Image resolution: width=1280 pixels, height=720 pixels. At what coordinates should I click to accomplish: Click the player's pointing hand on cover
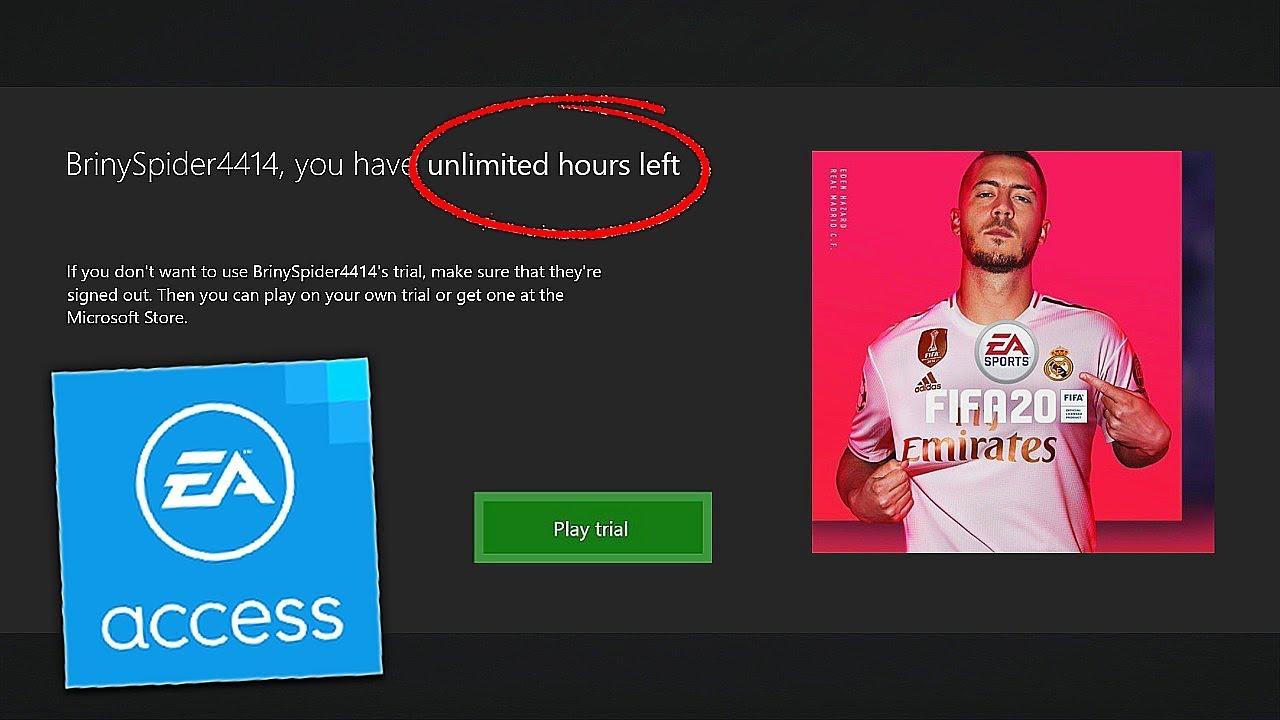pyautogui.click(x=1113, y=397)
